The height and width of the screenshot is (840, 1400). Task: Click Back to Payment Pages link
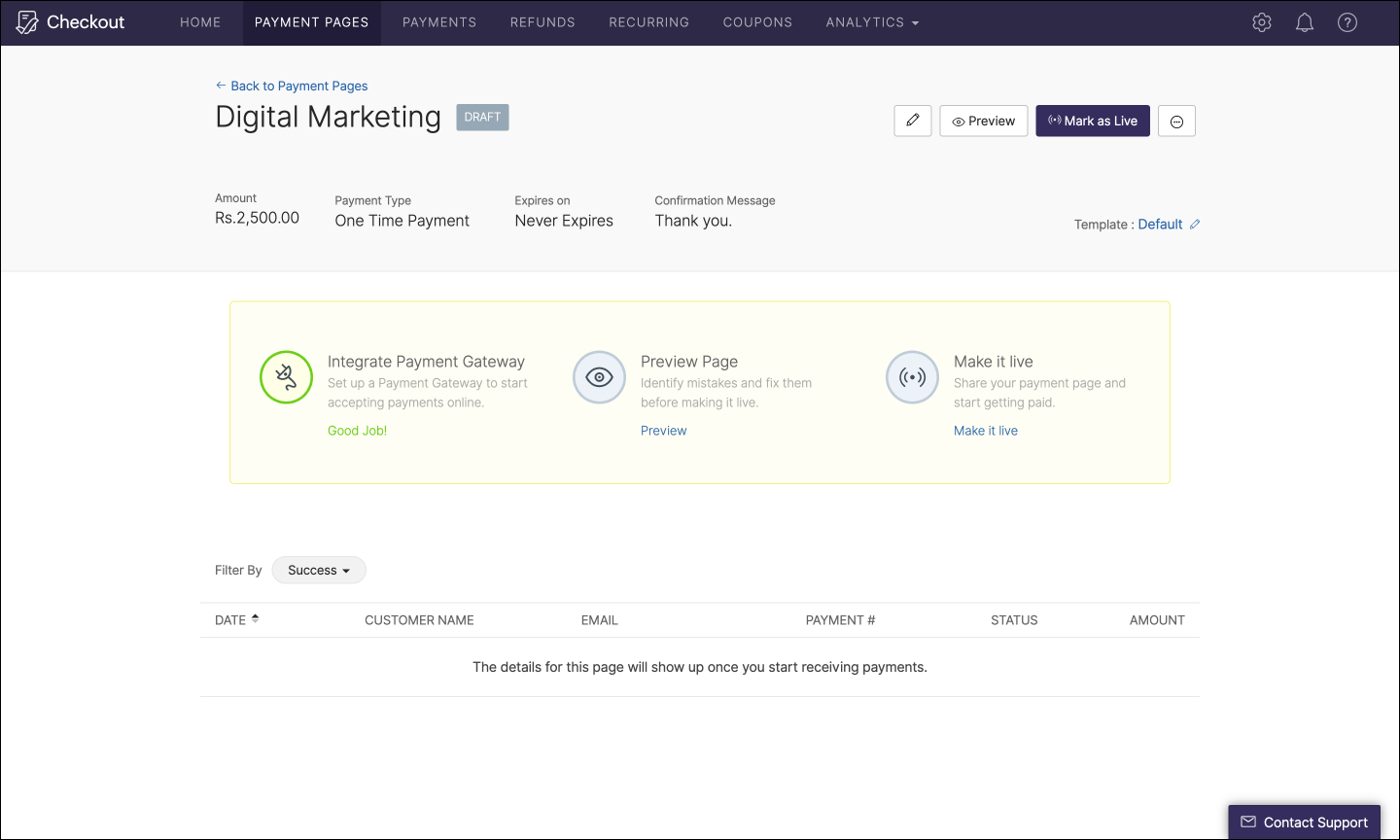pos(292,86)
